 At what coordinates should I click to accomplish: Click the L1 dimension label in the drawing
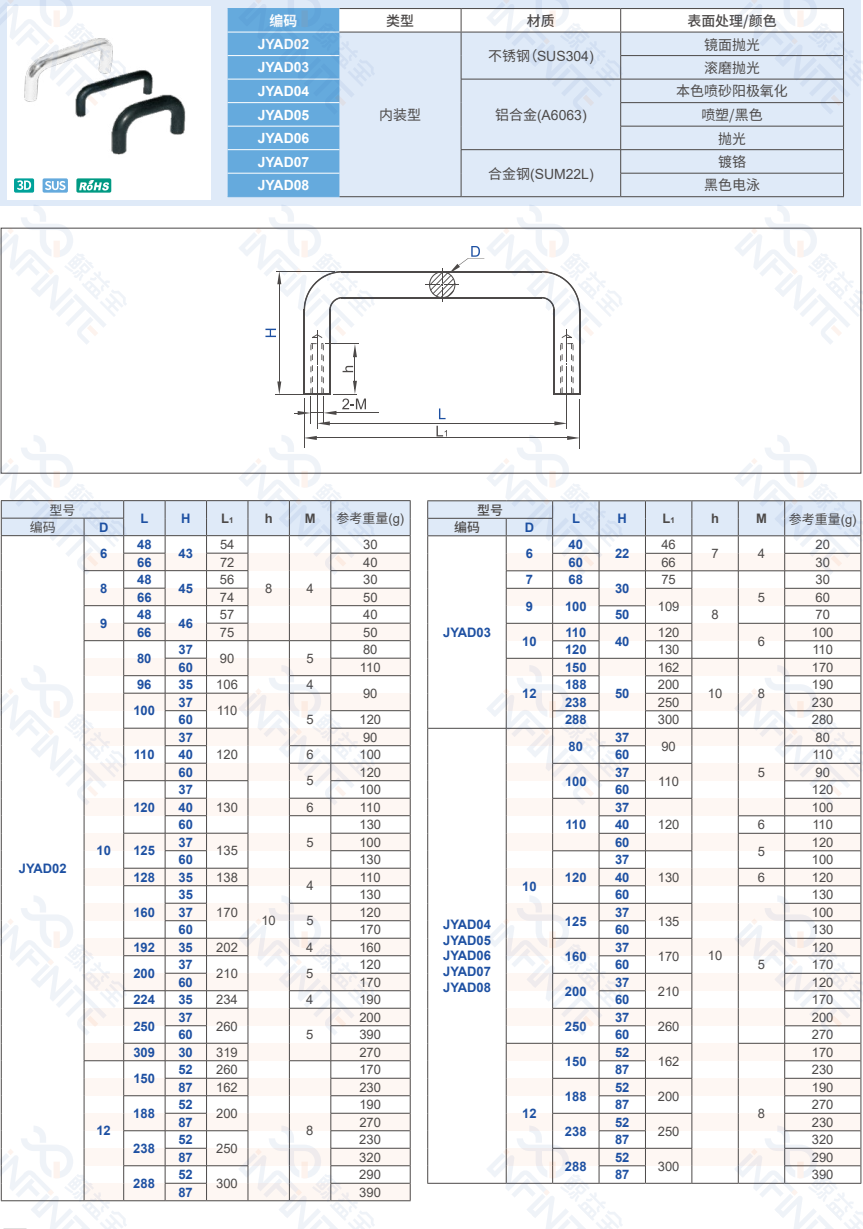pos(441,431)
